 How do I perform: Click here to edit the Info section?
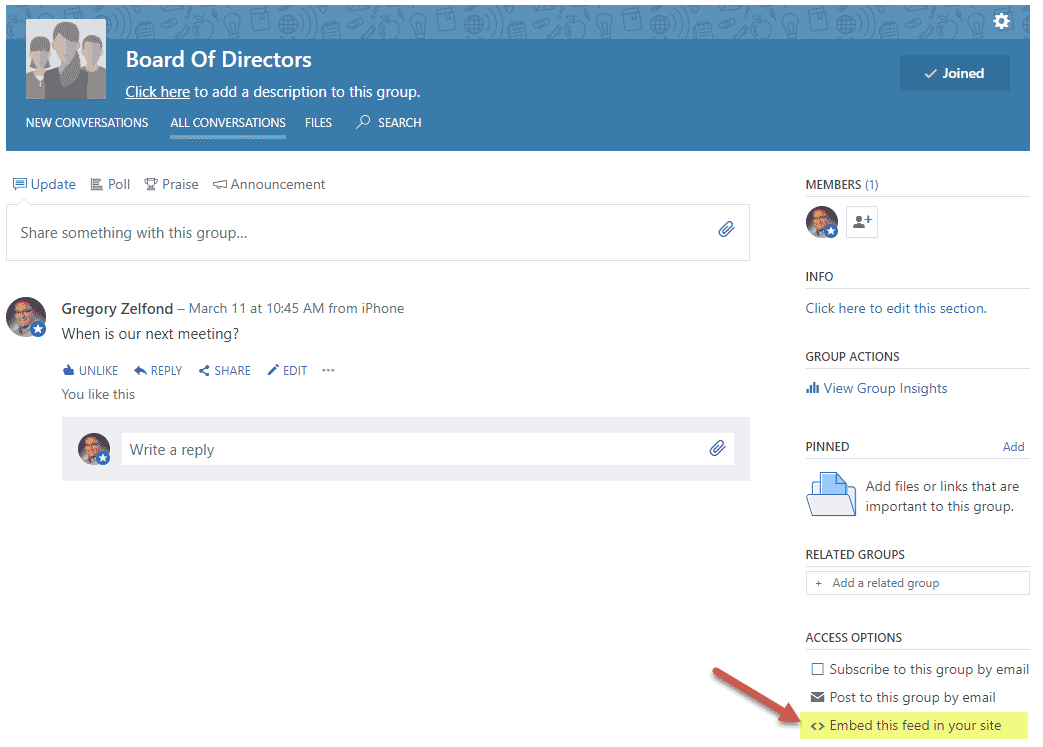[895, 308]
